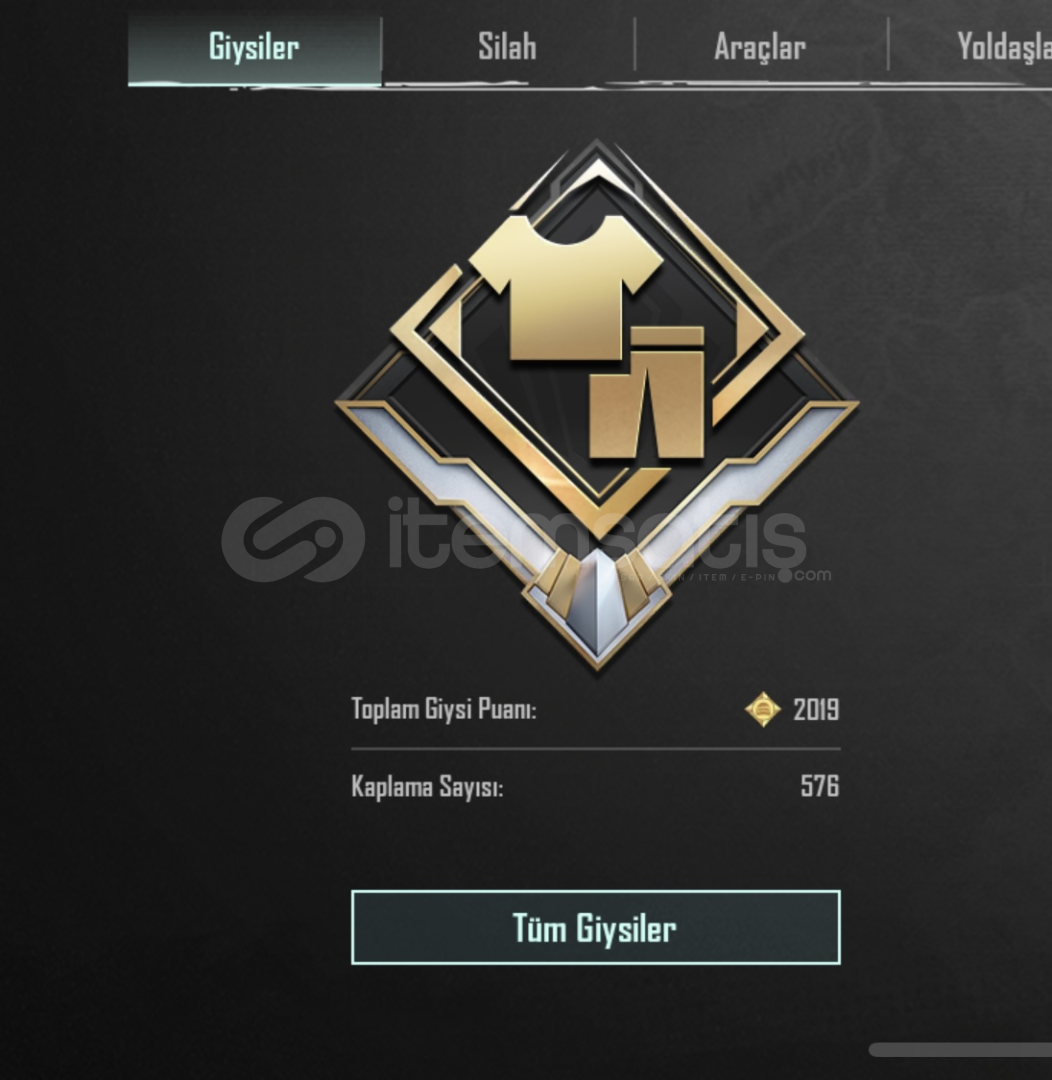This screenshot has height=1080, width=1052.
Task: Click the 576 skin count value
Action: (x=820, y=786)
